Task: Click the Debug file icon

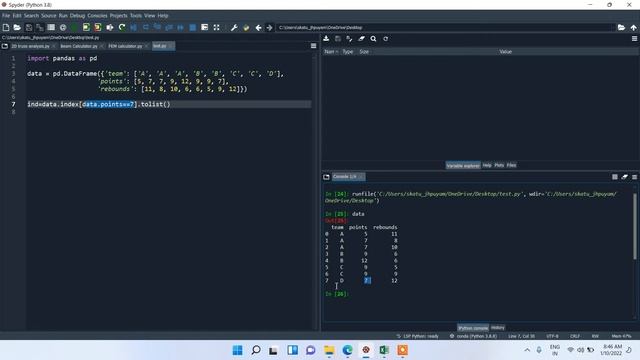Action: point(133,27)
